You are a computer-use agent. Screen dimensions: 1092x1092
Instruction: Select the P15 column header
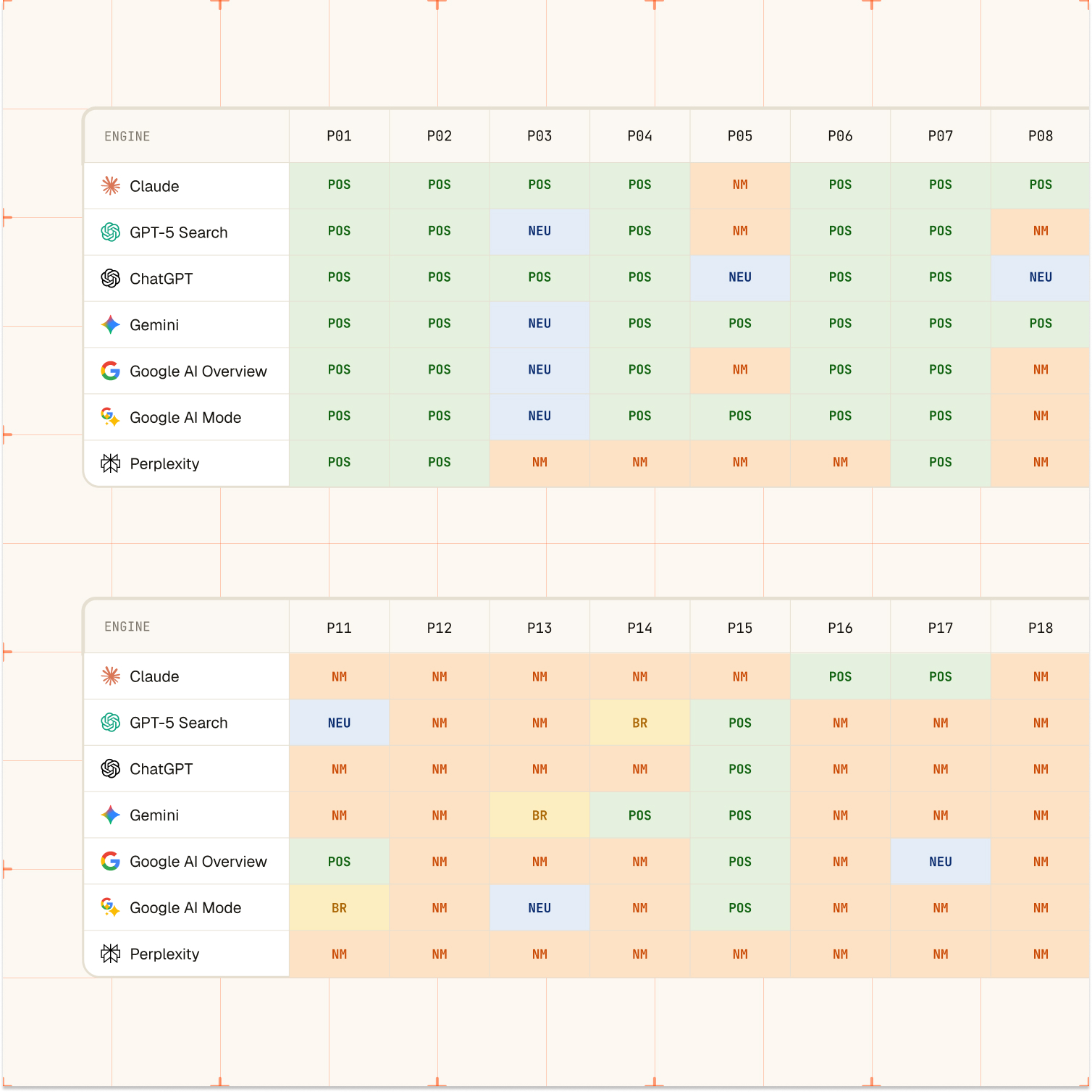pos(740,627)
